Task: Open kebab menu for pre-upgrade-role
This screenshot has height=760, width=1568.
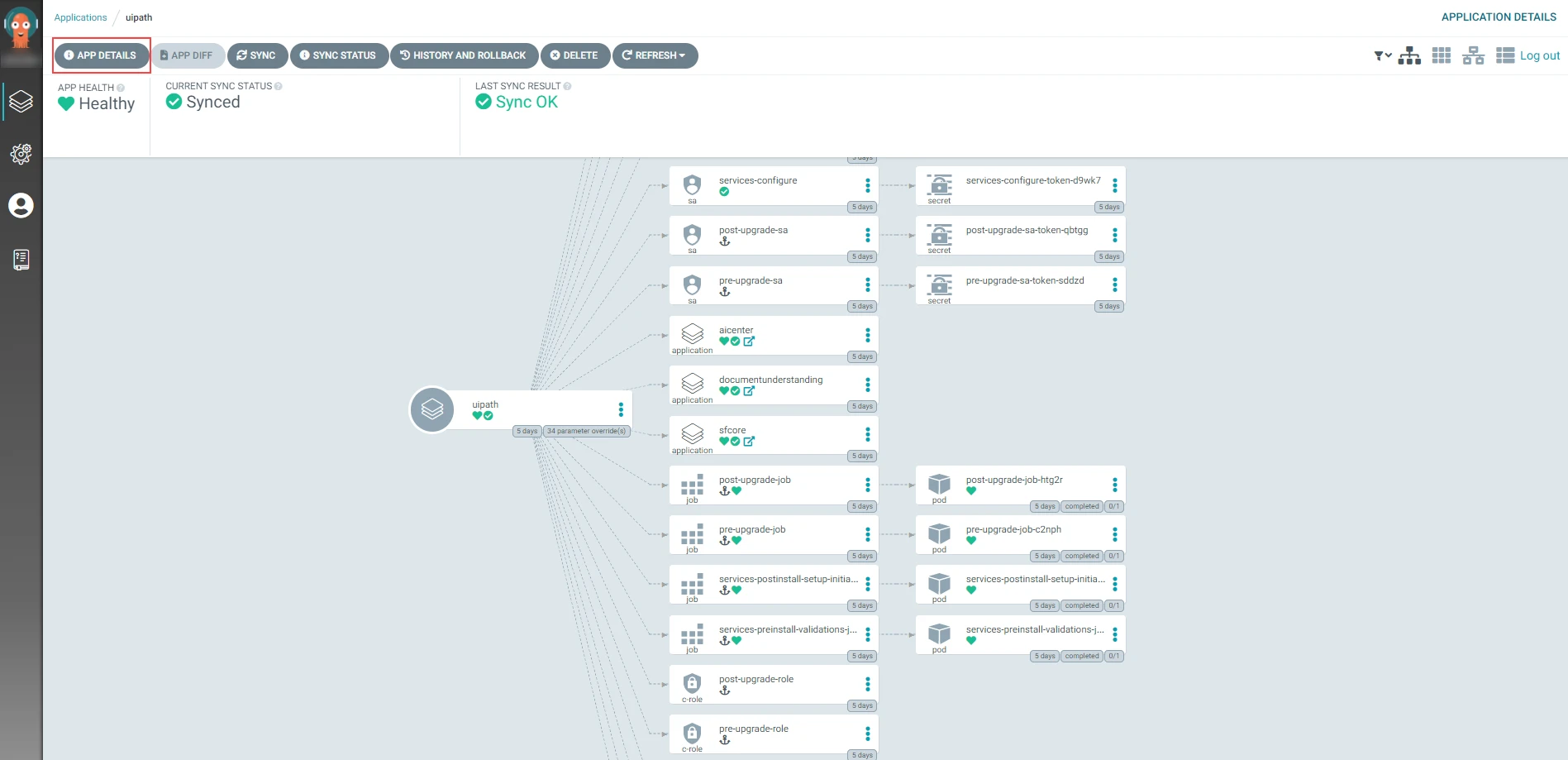Action: coord(867,734)
